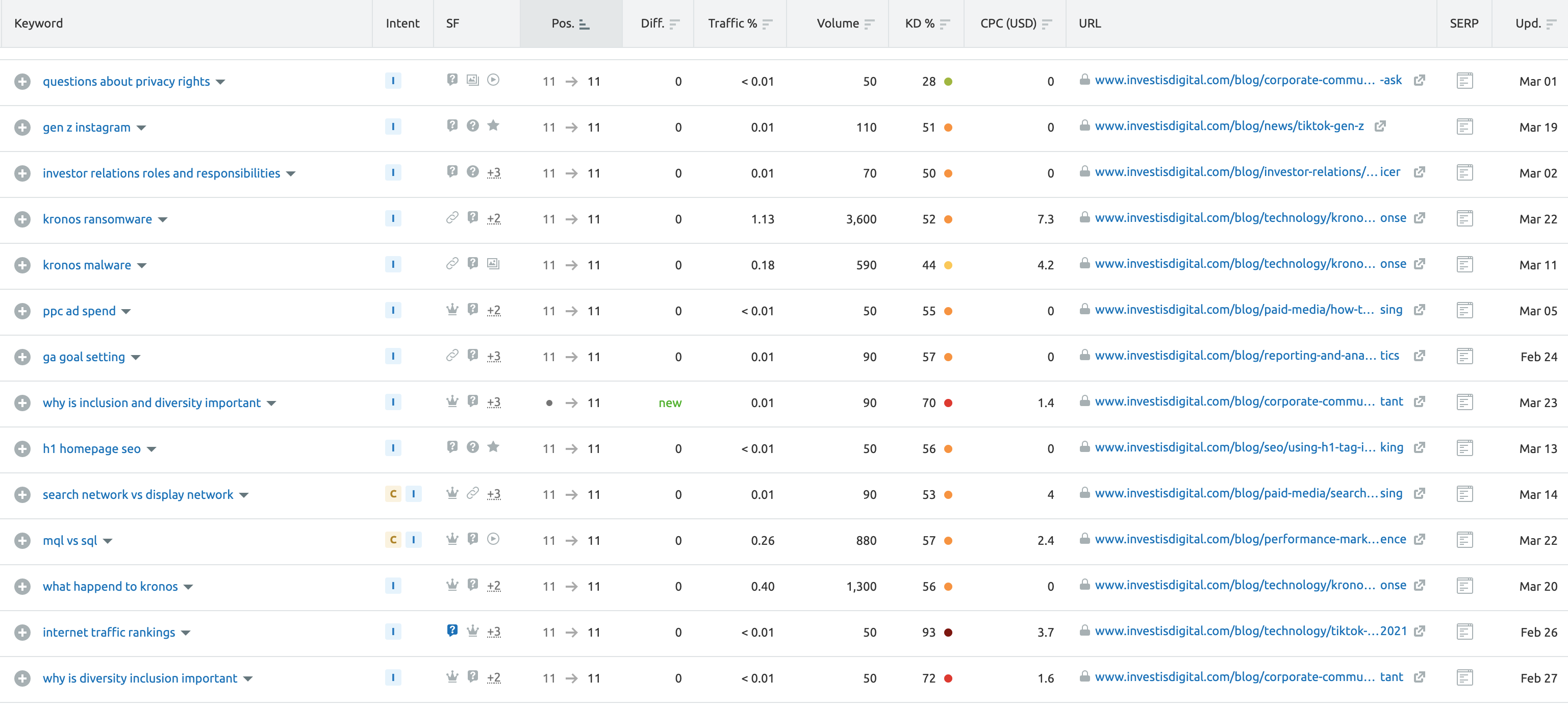Image resolution: width=1568 pixels, height=705 pixels.
Task: Click the dark red KD dot for 93 difficulty
Action: point(948,633)
